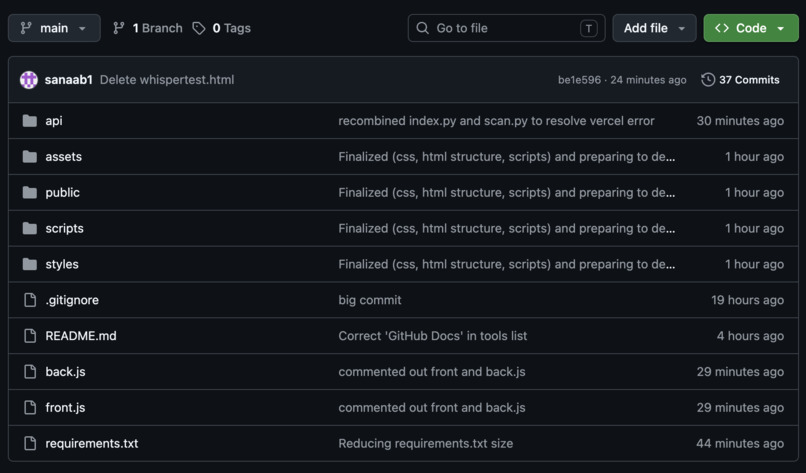Click the 19 hours ago timestamp
Image resolution: width=806 pixels, height=473 pixels.
tap(748, 300)
